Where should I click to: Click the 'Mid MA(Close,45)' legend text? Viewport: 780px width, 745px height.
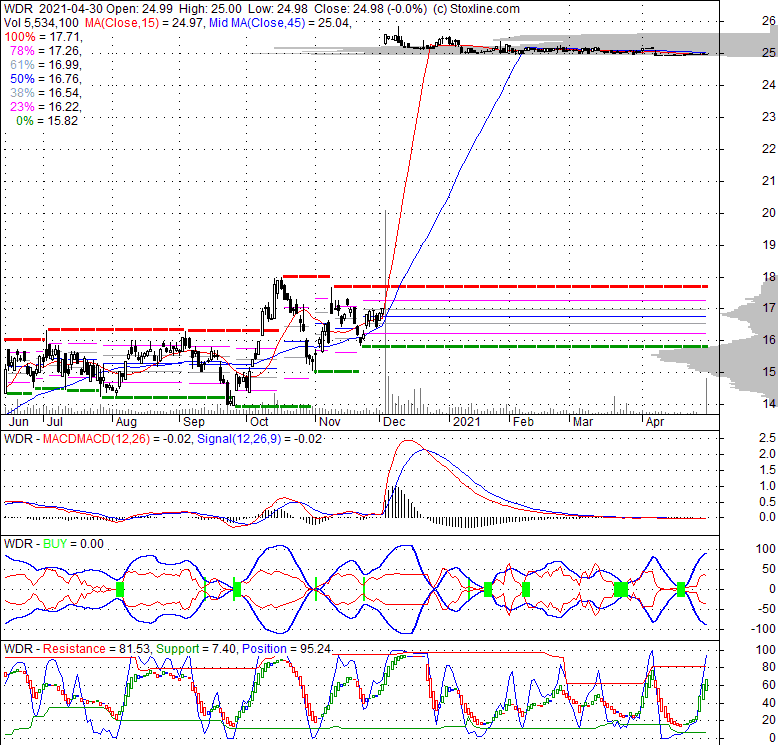click(257, 22)
